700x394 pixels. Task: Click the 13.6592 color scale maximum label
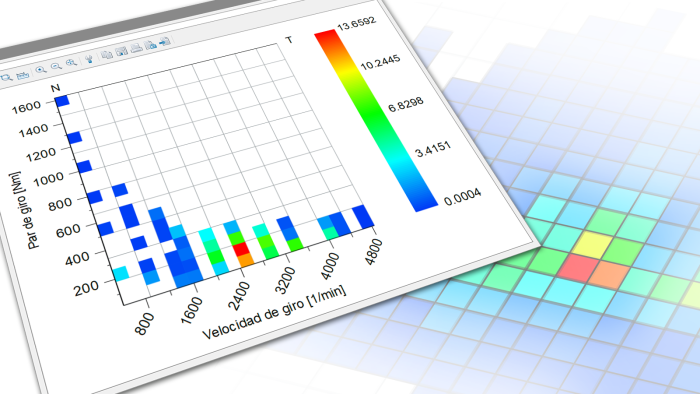[x=356, y=24]
